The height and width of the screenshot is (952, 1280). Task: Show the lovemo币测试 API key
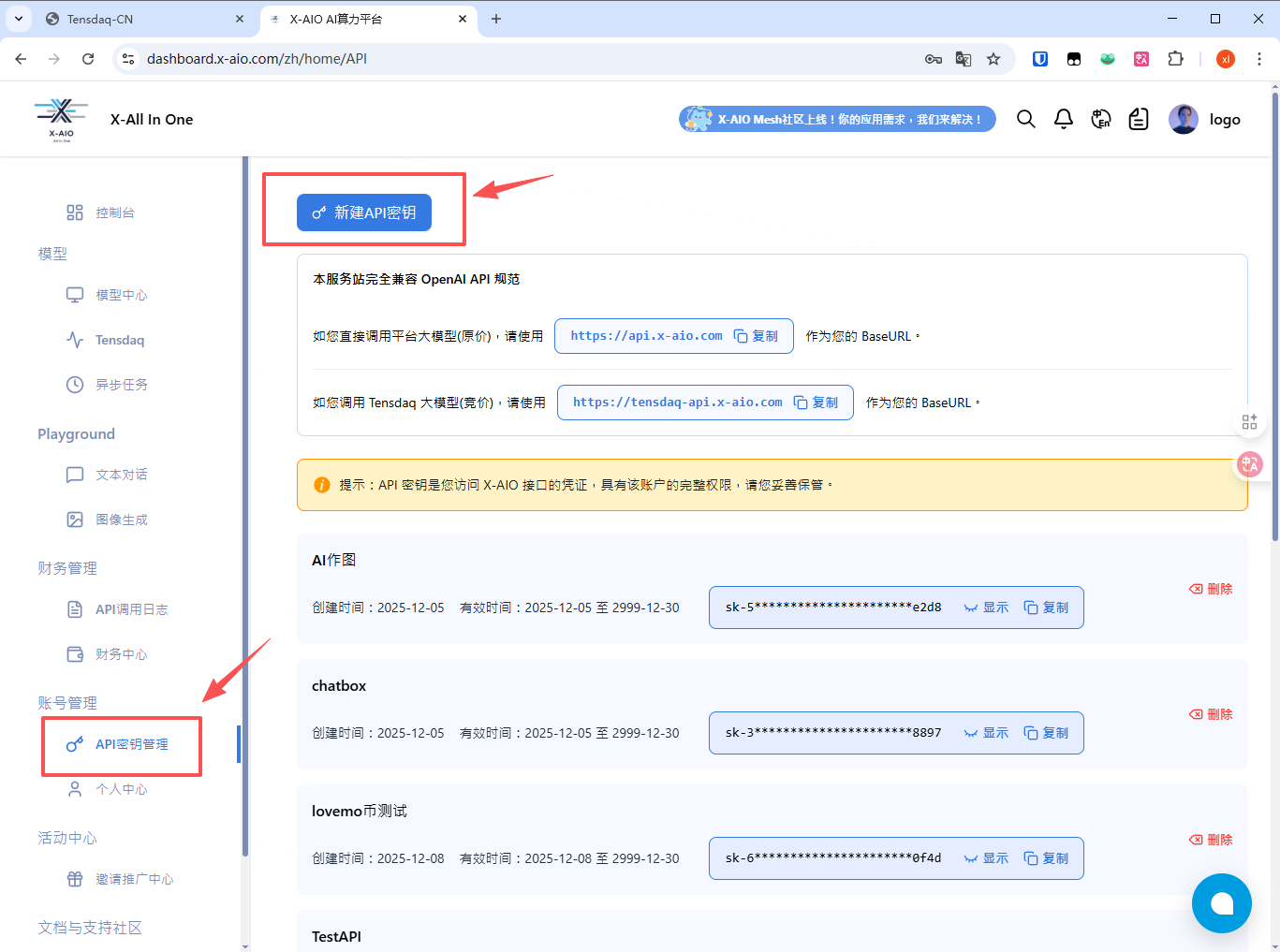(986, 858)
